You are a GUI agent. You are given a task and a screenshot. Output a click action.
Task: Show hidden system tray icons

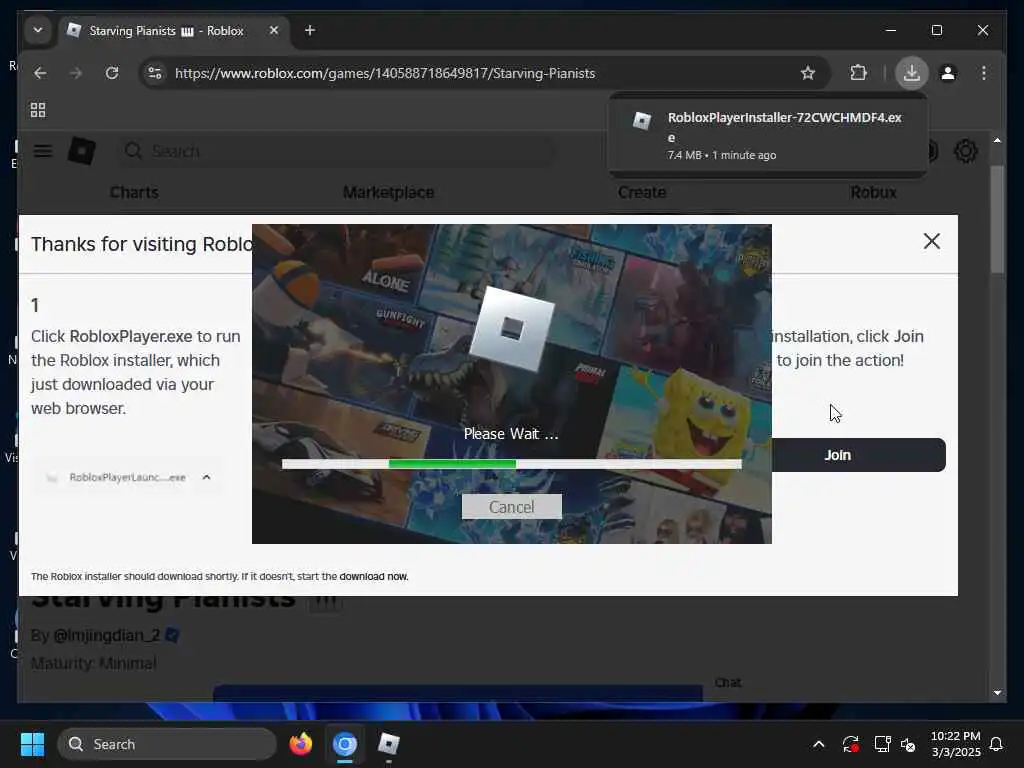tap(818, 744)
